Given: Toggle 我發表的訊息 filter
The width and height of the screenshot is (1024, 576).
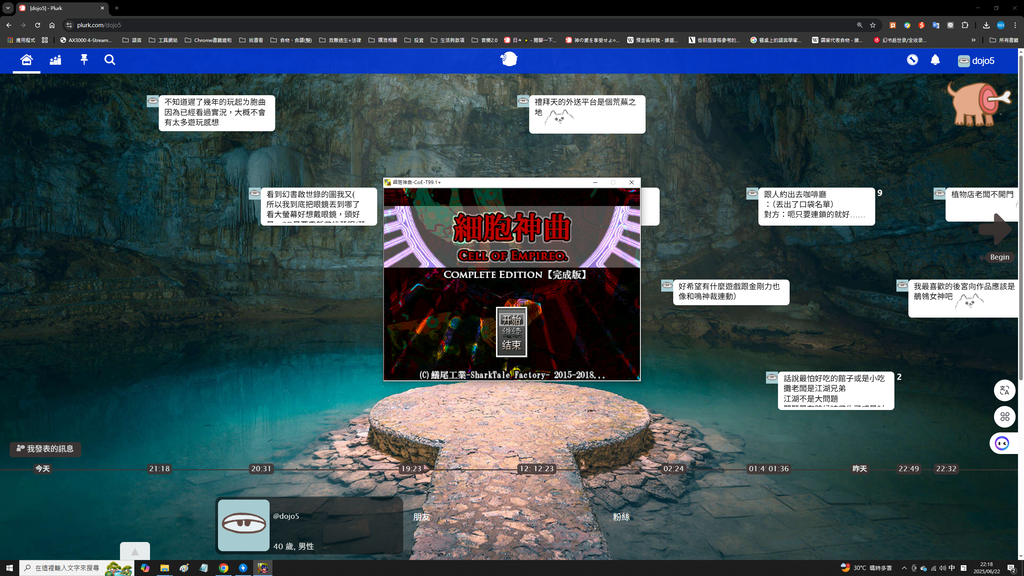Looking at the screenshot, I should (x=45, y=449).
